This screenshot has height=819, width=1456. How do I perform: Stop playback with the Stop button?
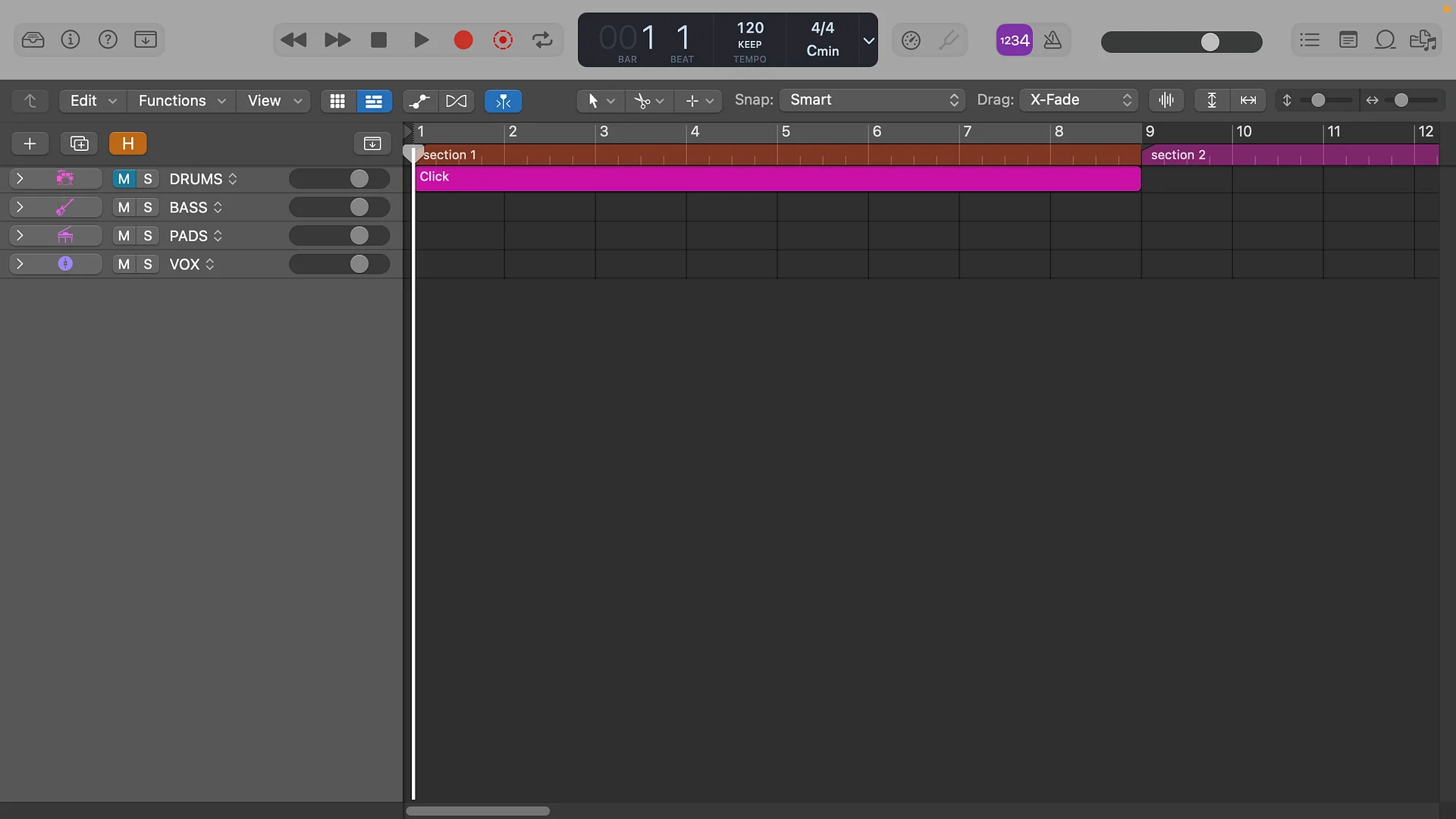tap(378, 40)
